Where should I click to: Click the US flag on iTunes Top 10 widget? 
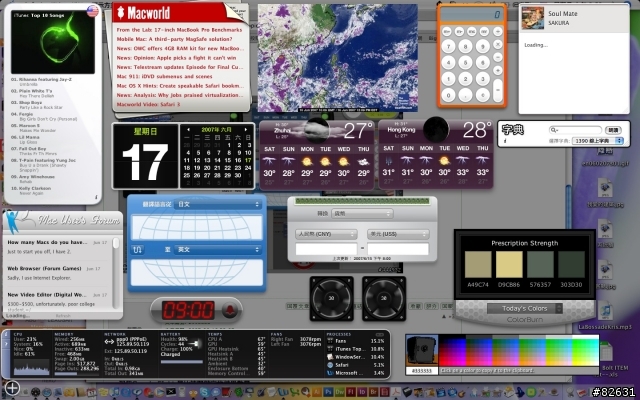[x=93, y=11]
